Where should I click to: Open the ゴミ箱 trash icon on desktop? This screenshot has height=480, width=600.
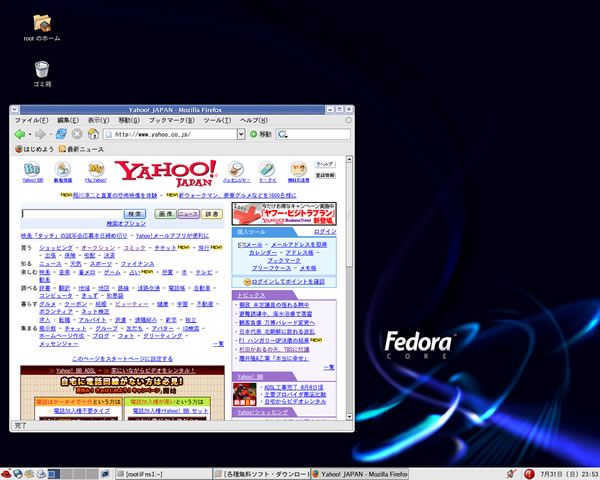coord(42,71)
